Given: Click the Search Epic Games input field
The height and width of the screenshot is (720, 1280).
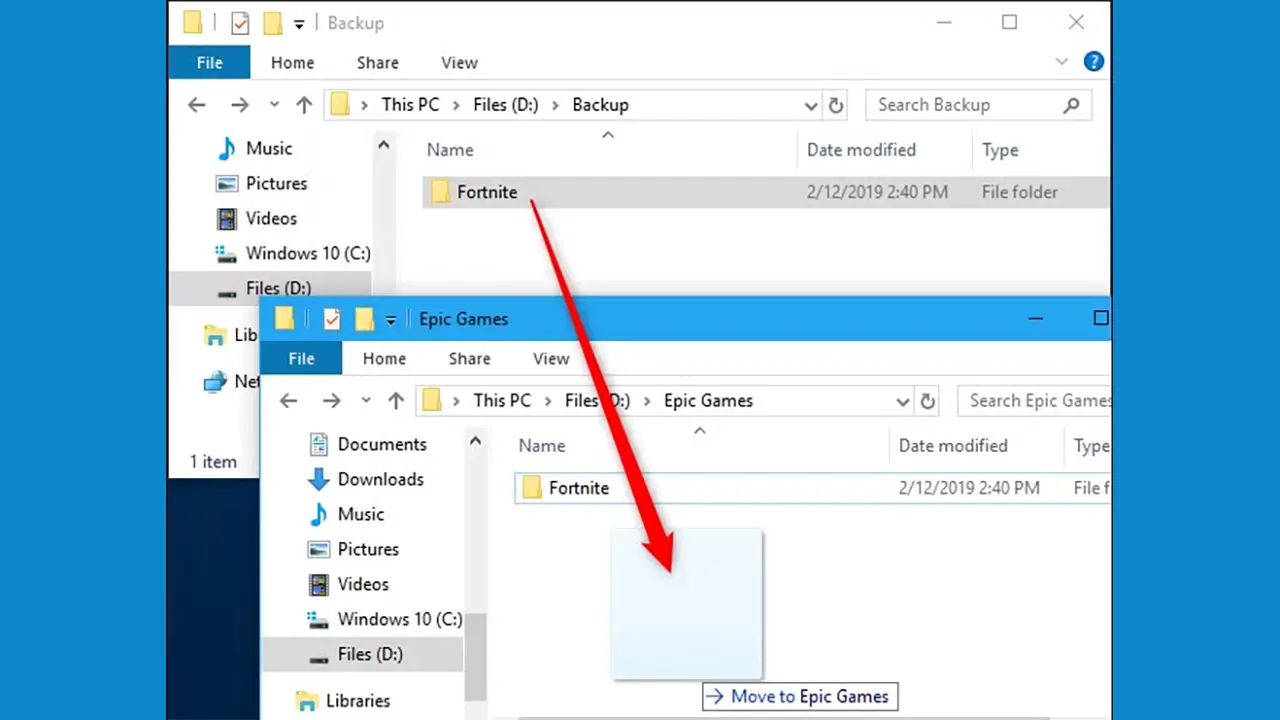Looking at the screenshot, I should [1035, 401].
